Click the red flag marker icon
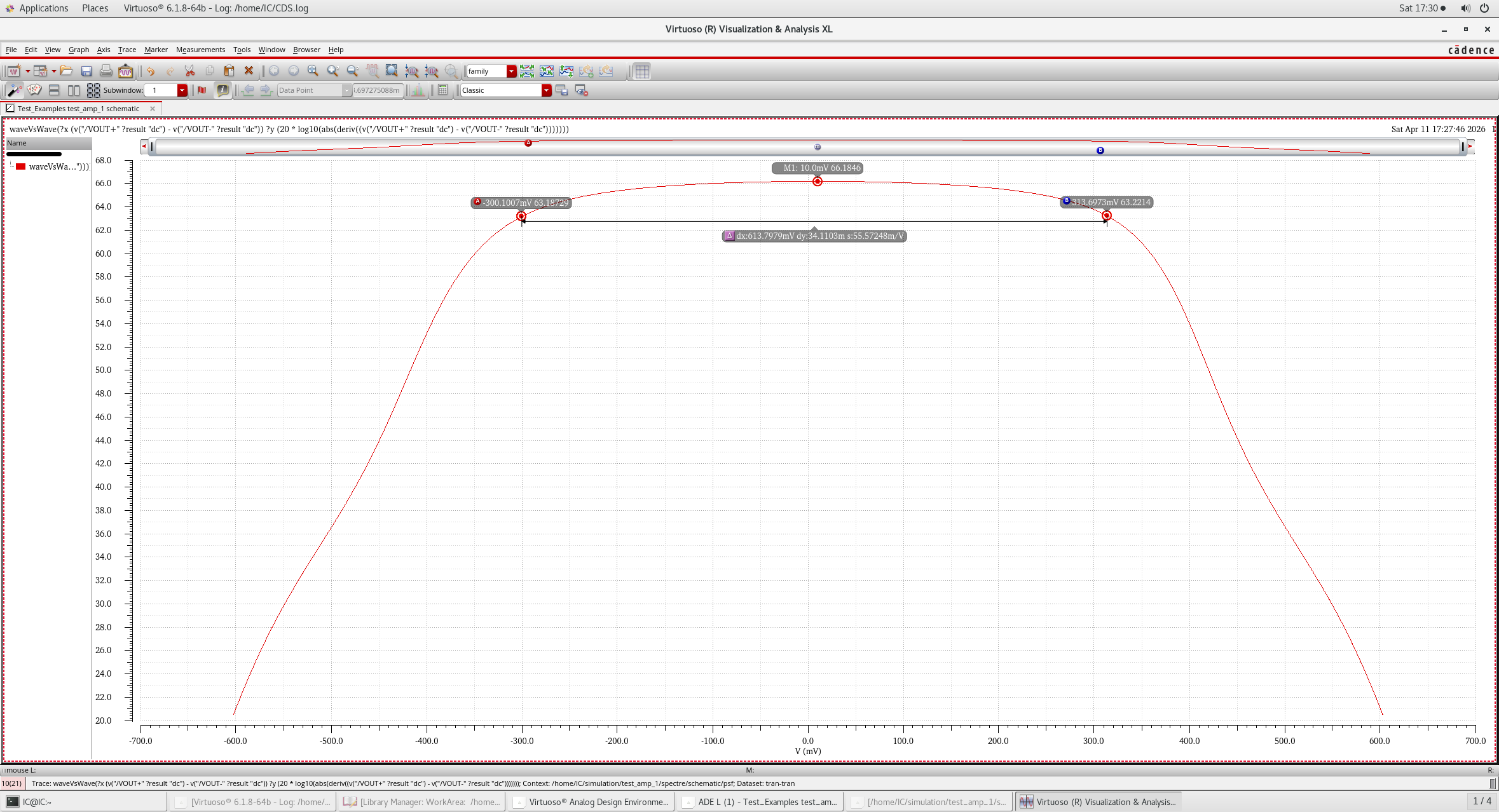The image size is (1499, 812). [x=202, y=90]
